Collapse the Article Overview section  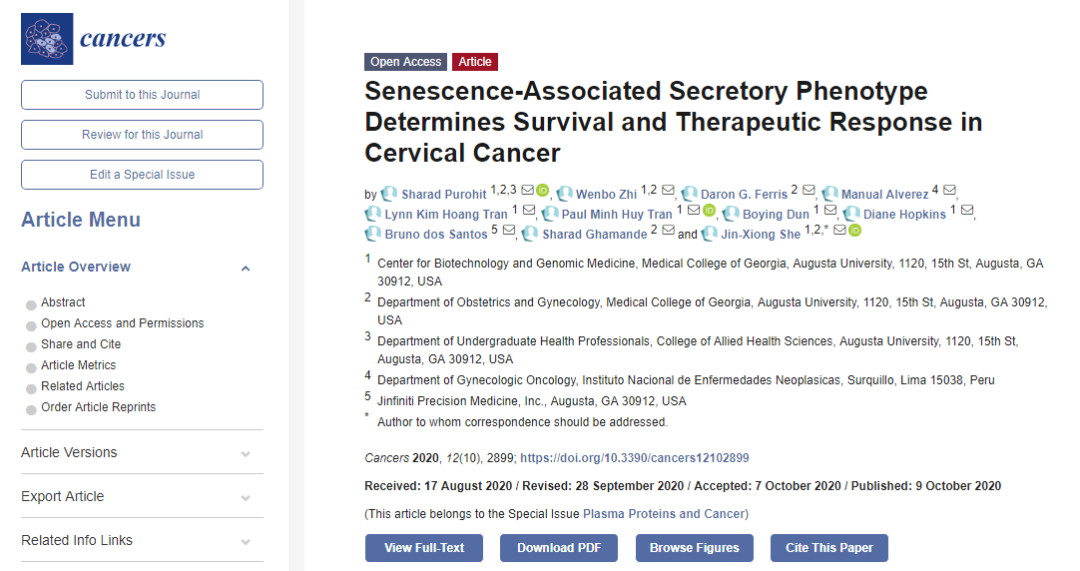point(245,268)
